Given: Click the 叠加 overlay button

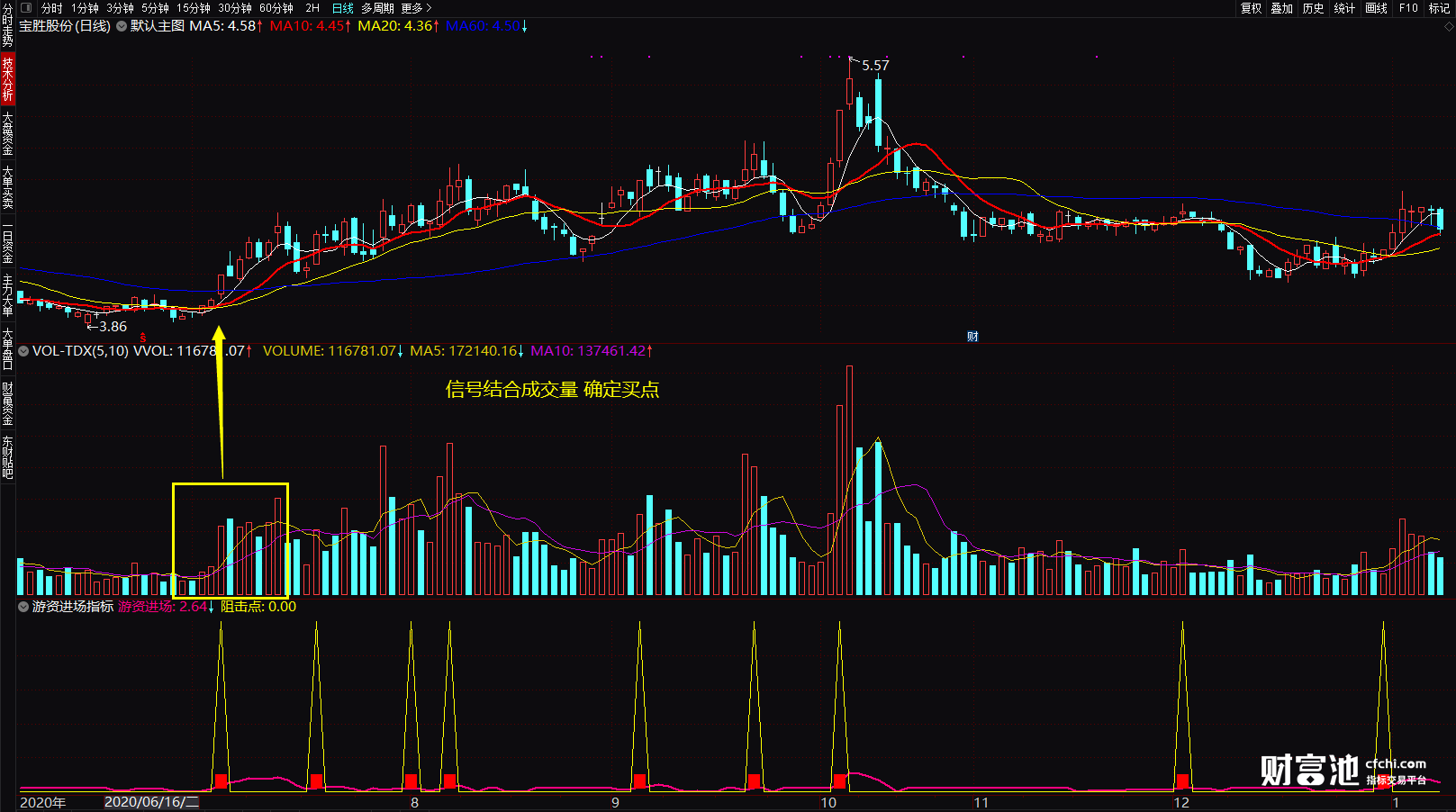Looking at the screenshot, I should 1281,8.
